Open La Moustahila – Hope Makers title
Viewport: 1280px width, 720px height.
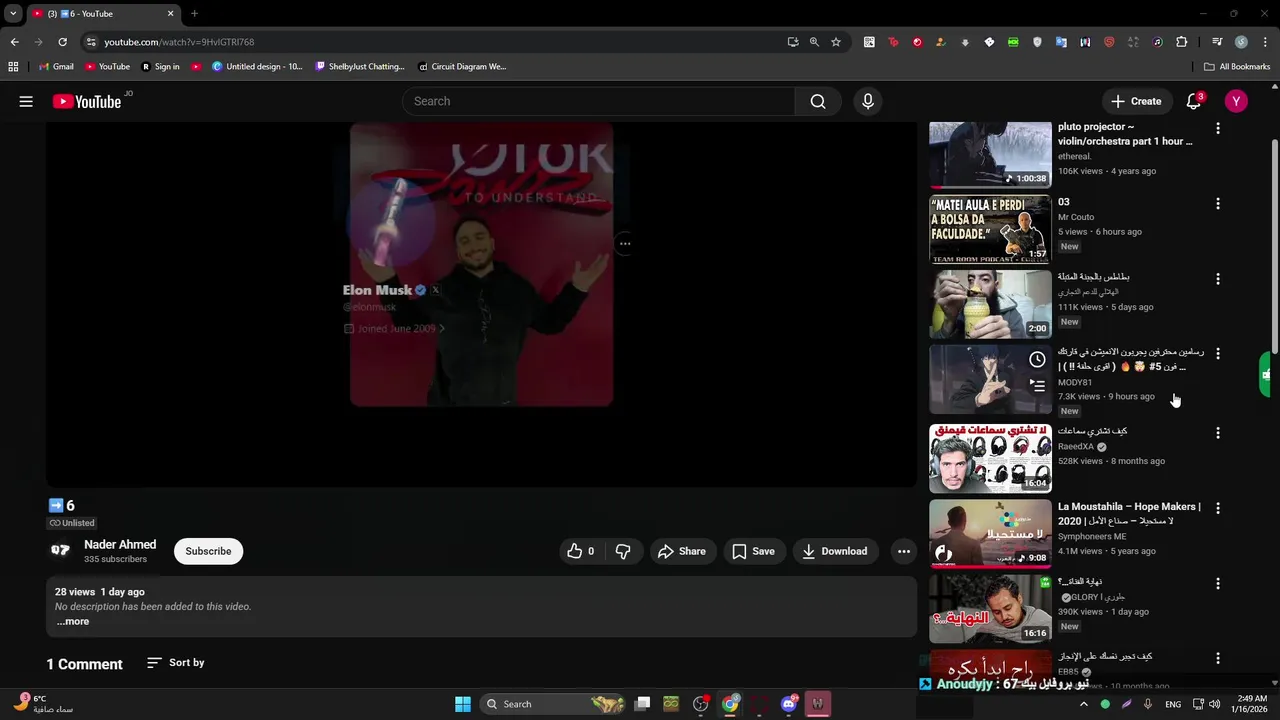[1129, 514]
